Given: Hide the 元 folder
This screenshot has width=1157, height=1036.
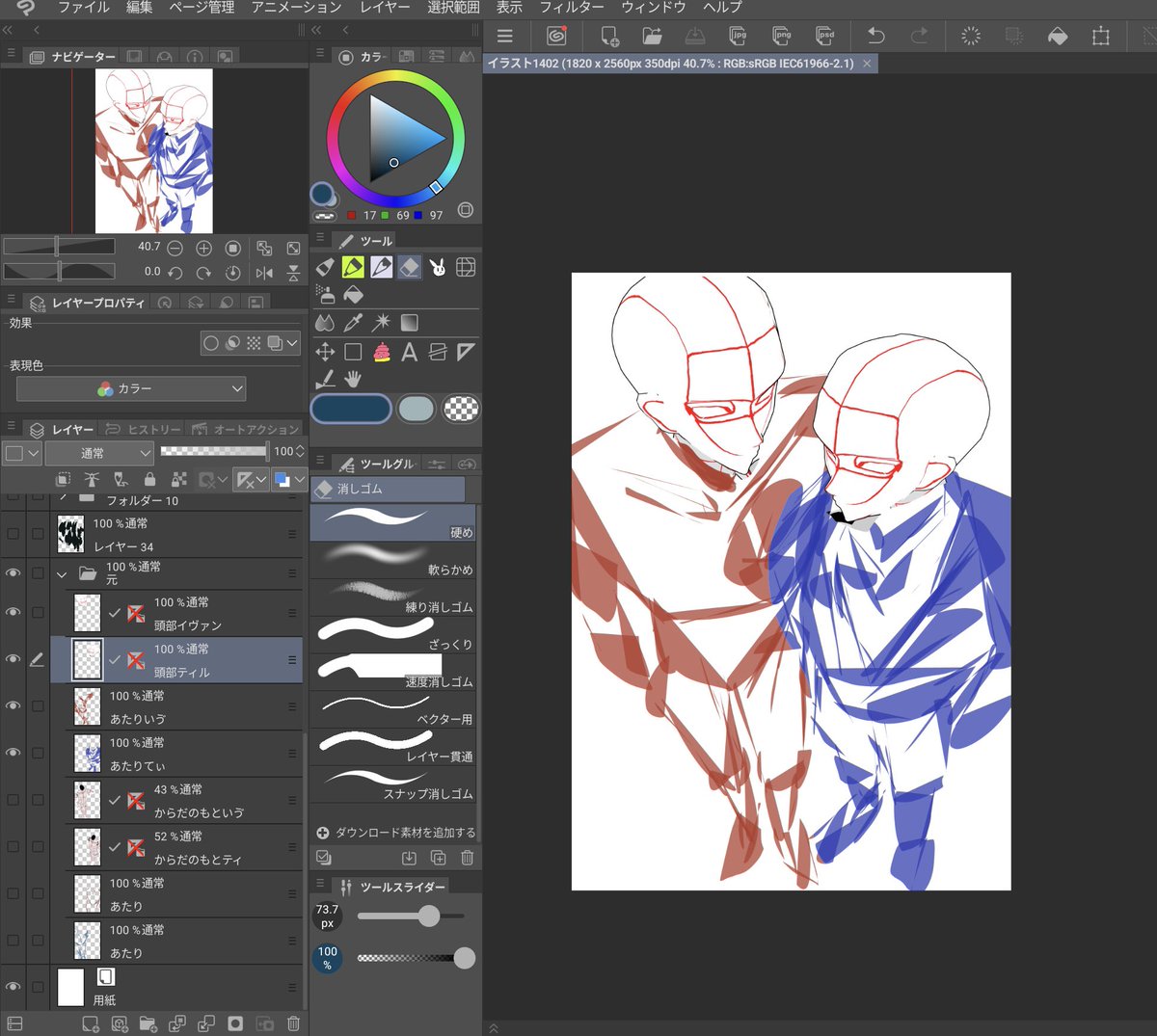Looking at the screenshot, I should pos(13,573).
